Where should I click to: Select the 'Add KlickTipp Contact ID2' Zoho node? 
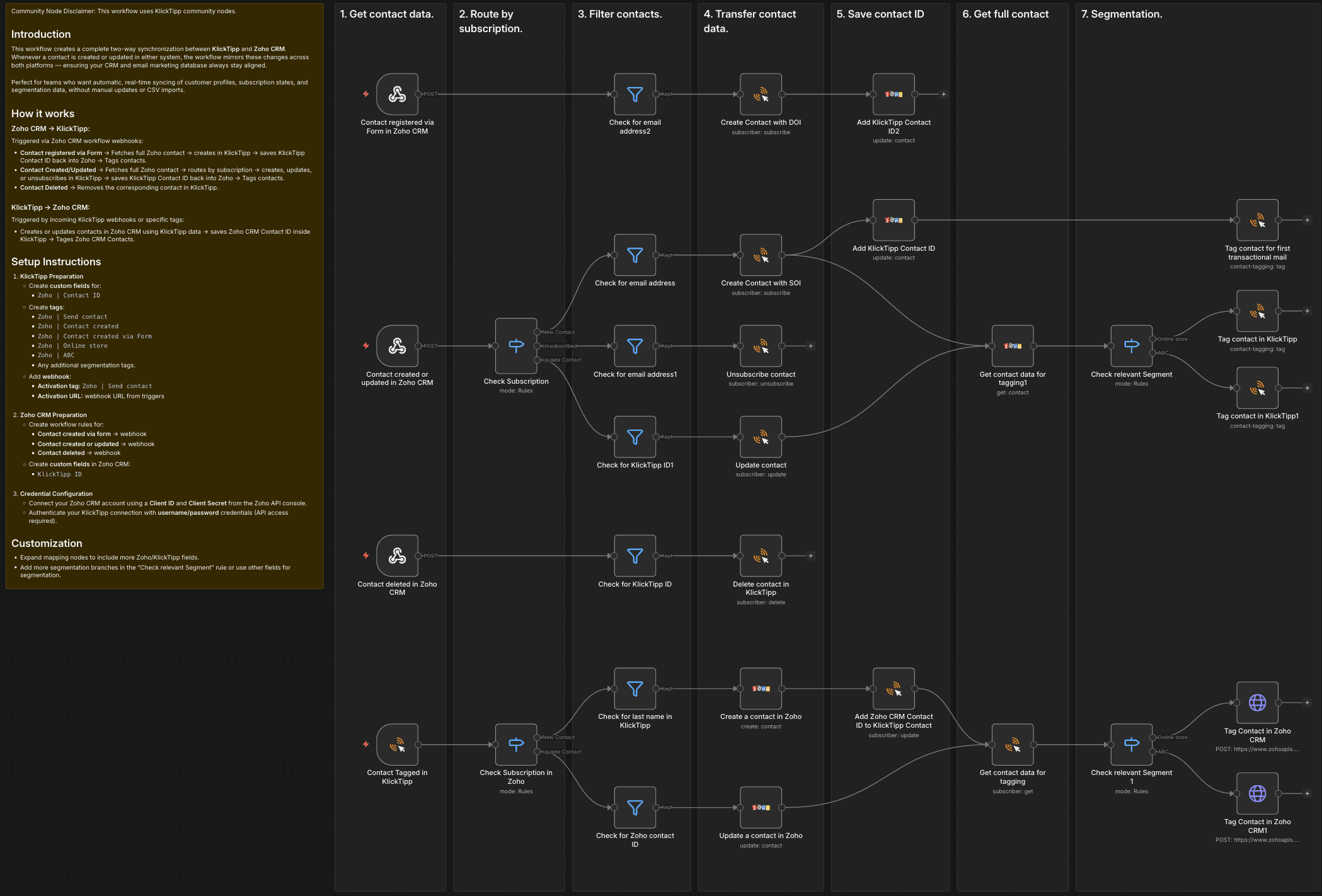pos(894,95)
